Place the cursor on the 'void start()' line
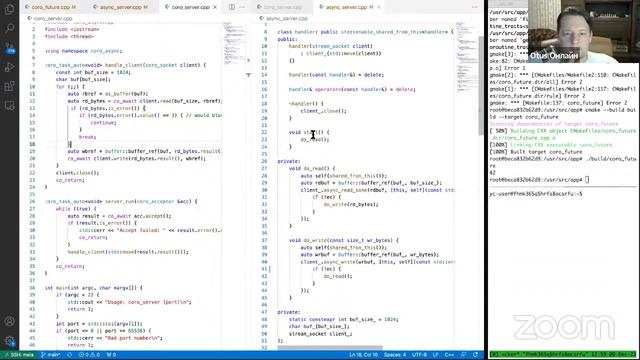The height and width of the screenshot is (360, 640). click(x=309, y=132)
